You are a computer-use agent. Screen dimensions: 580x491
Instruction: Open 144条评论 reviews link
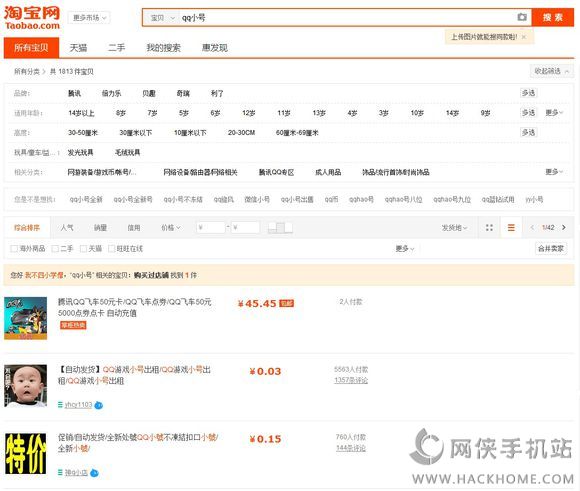(351, 448)
